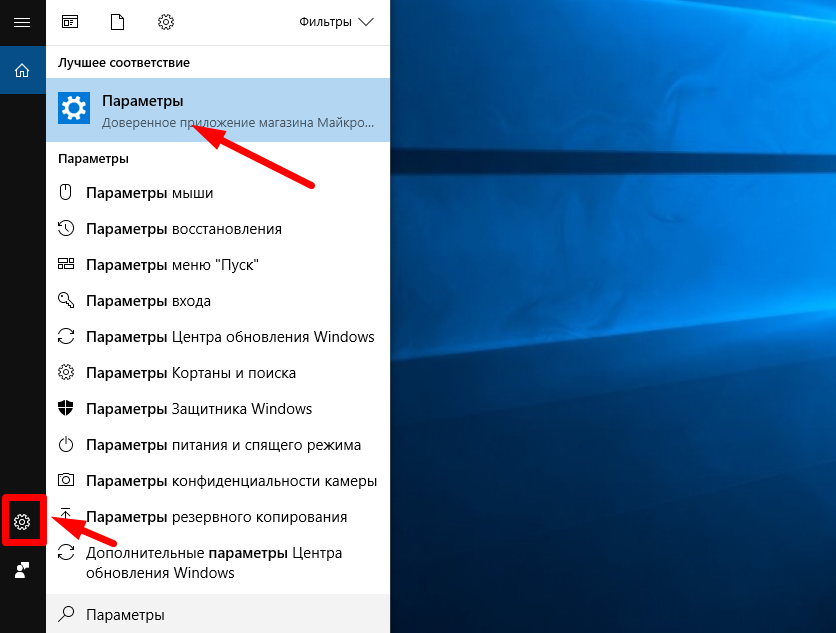Image resolution: width=836 pixels, height=633 pixels.
Task: Open Параметры Защитника Windows
Action: (199, 409)
